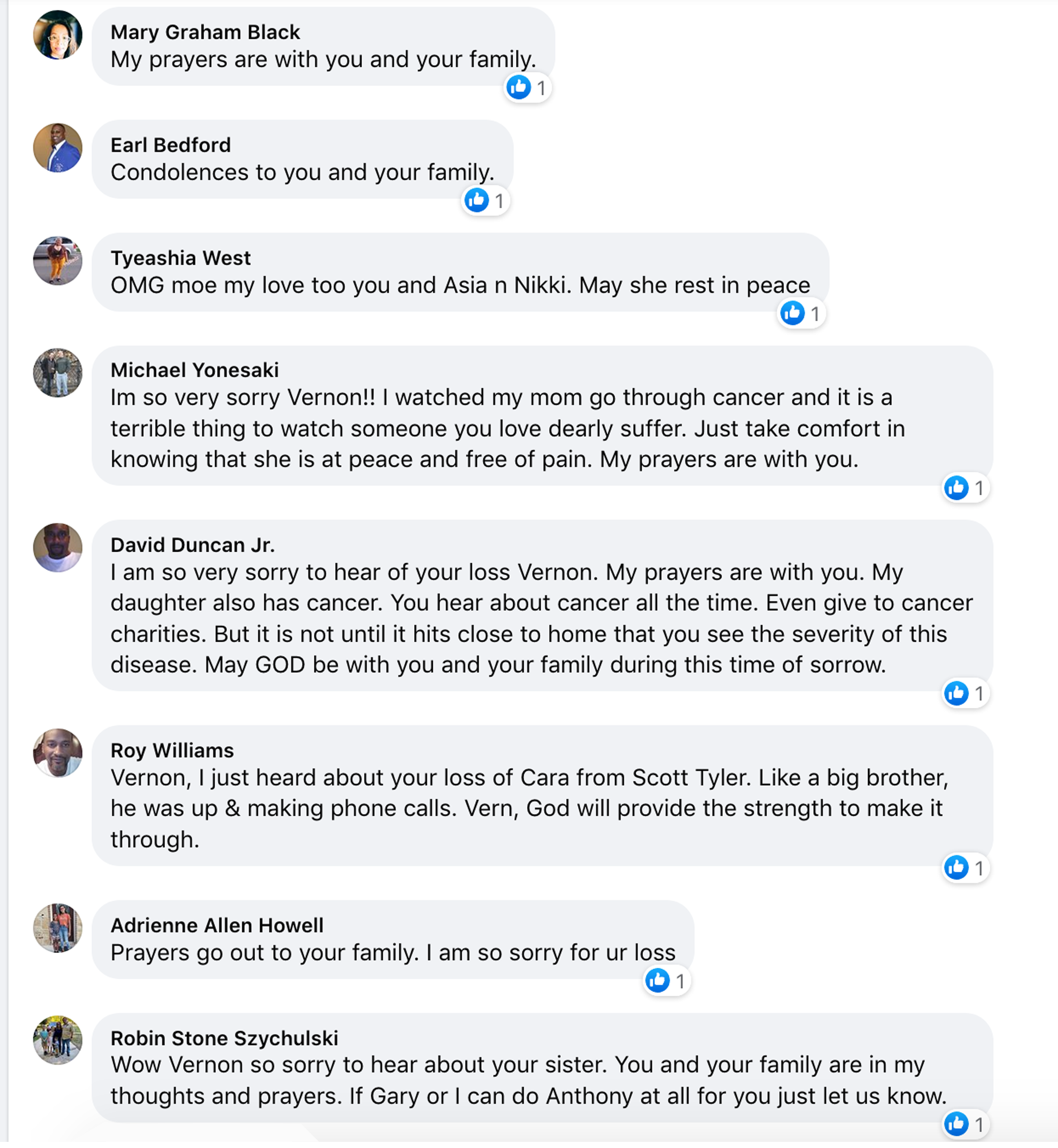Open David Duncan Jr.'s profile picture

point(58,547)
